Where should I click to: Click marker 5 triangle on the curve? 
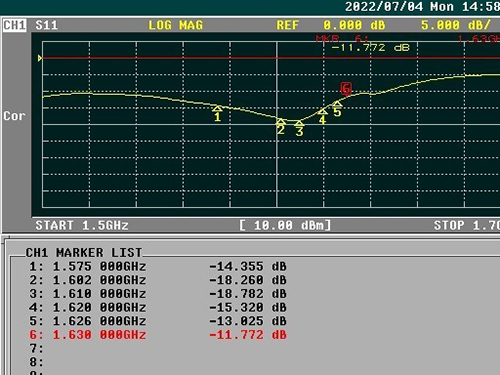(x=337, y=104)
